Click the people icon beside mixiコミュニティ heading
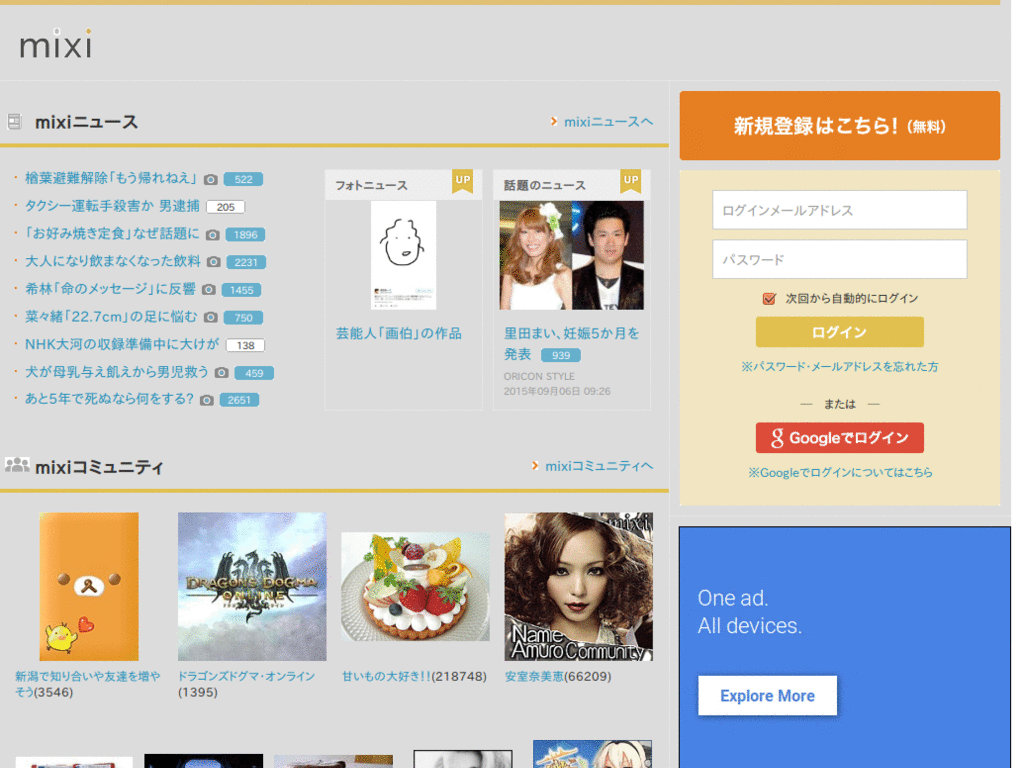1024x768 pixels. tap(17, 465)
